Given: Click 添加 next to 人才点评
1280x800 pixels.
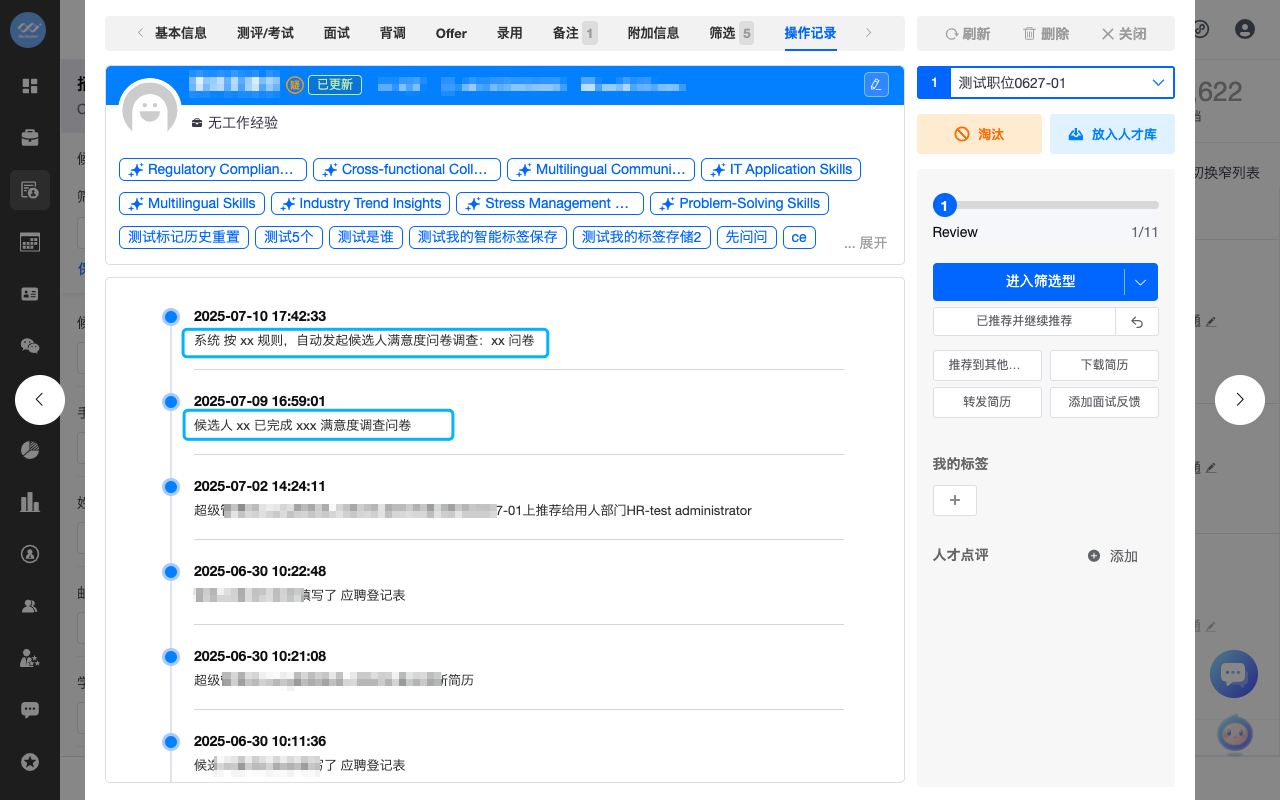Looking at the screenshot, I should [1113, 556].
